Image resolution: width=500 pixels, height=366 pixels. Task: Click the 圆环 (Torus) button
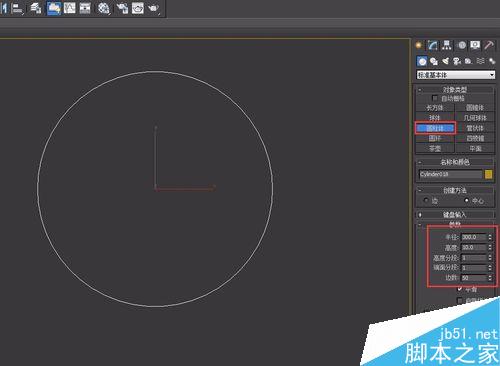435,138
